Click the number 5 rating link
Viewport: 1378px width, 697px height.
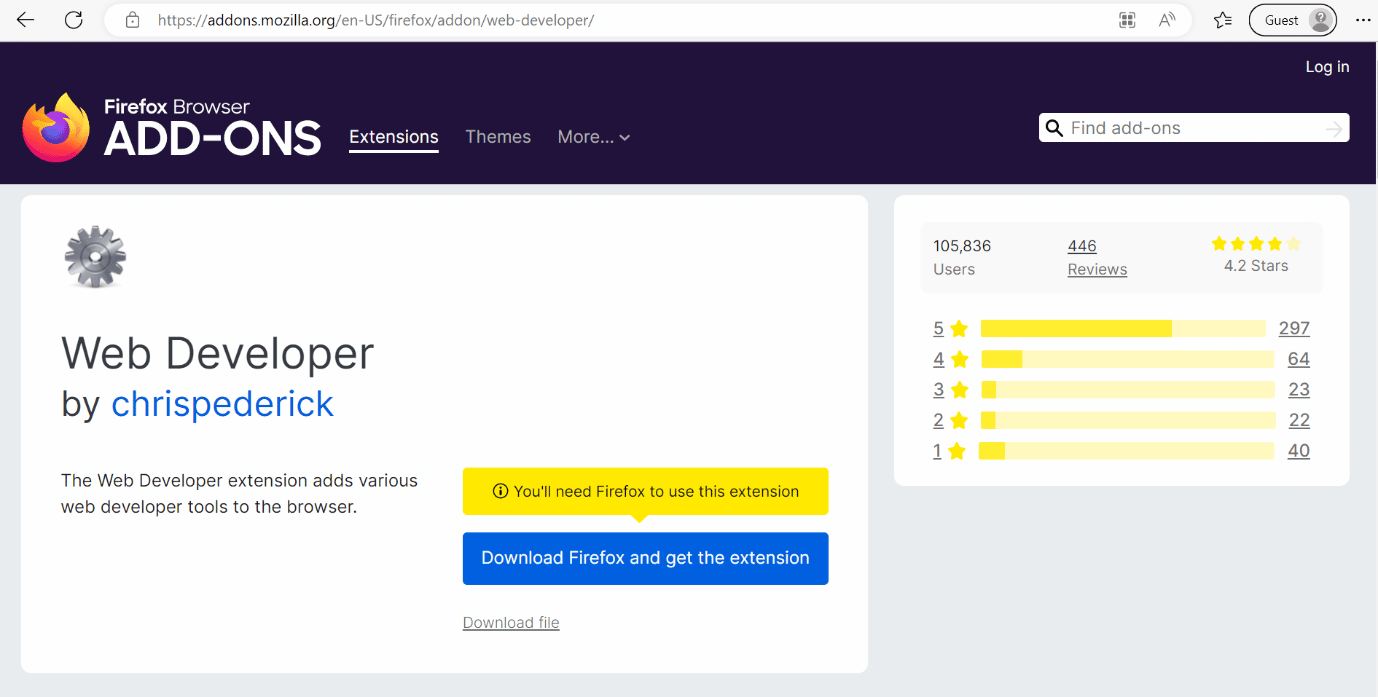tap(938, 328)
